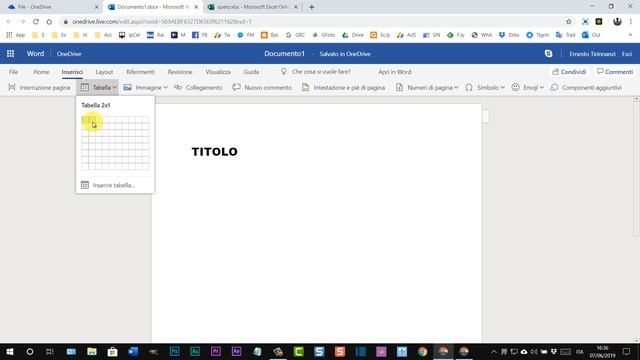Click the Collegamento link button
The height and width of the screenshot is (360, 640).
(198, 87)
